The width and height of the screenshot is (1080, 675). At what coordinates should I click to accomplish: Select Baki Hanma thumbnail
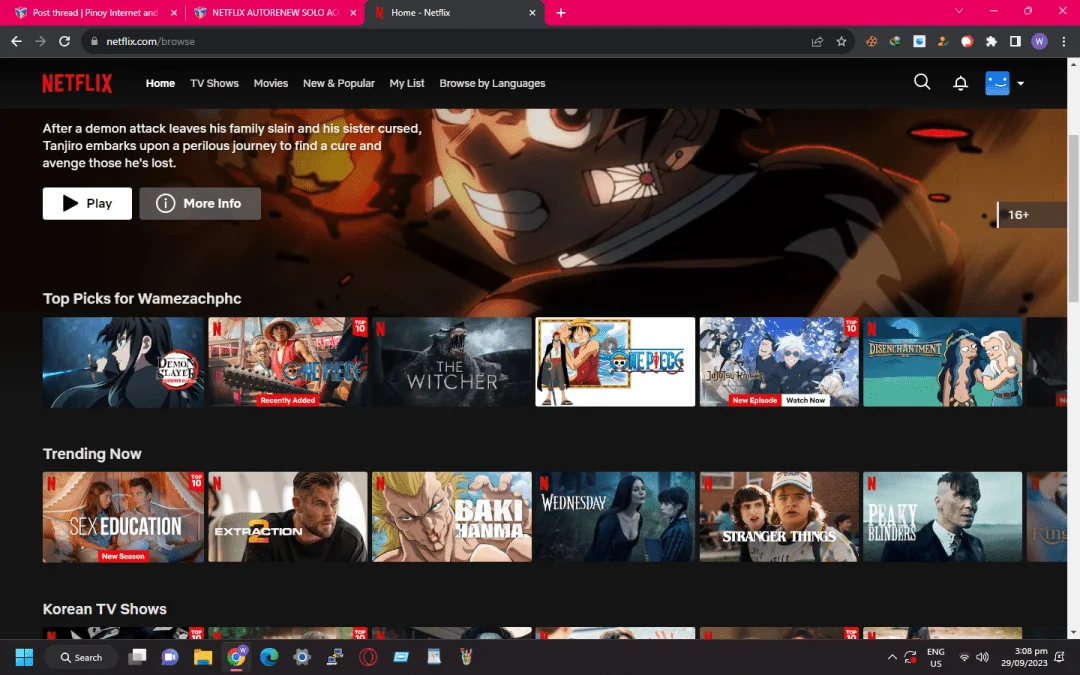[x=452, y=517]
